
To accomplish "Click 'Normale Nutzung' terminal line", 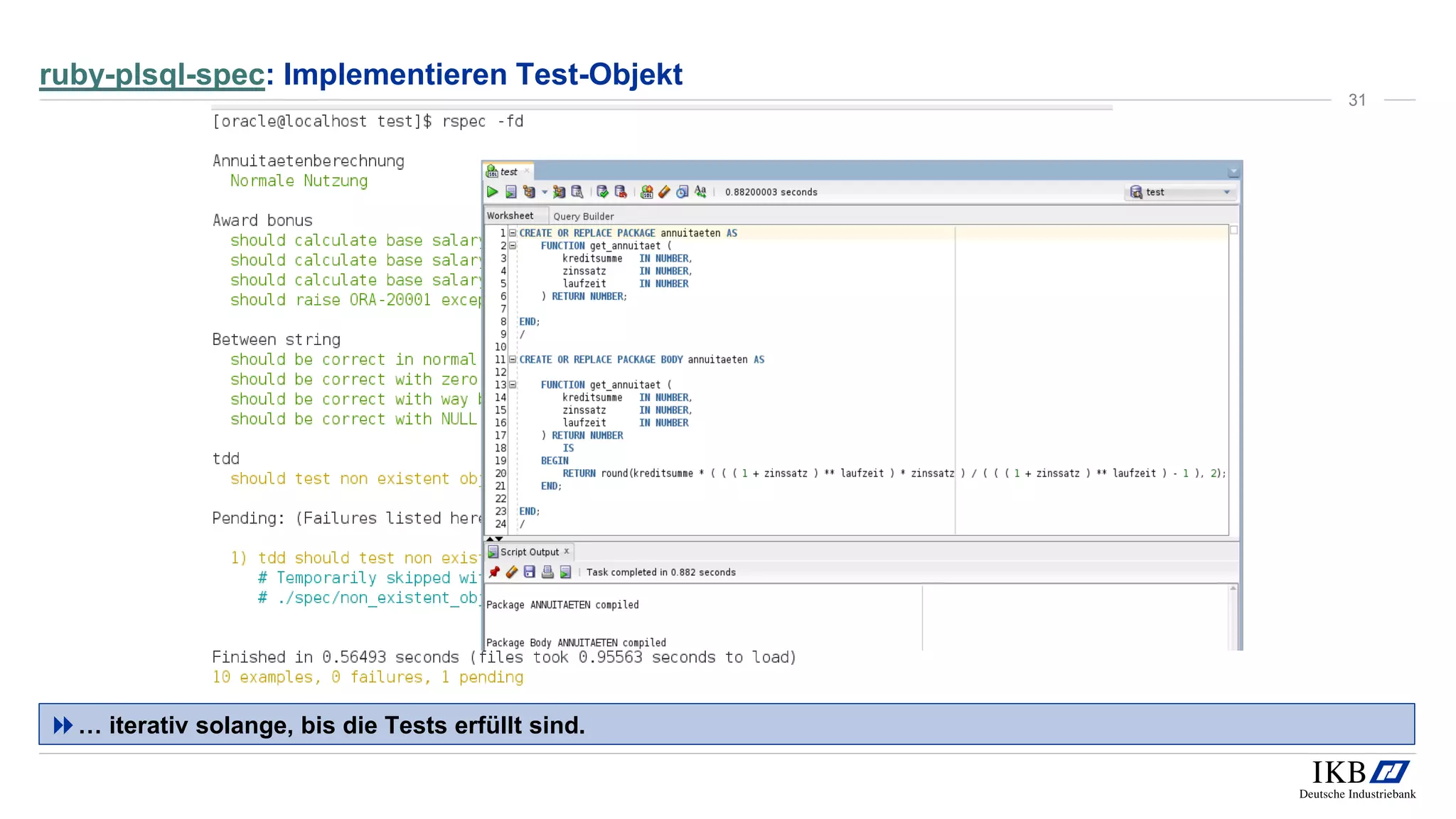I will [299, 181].
